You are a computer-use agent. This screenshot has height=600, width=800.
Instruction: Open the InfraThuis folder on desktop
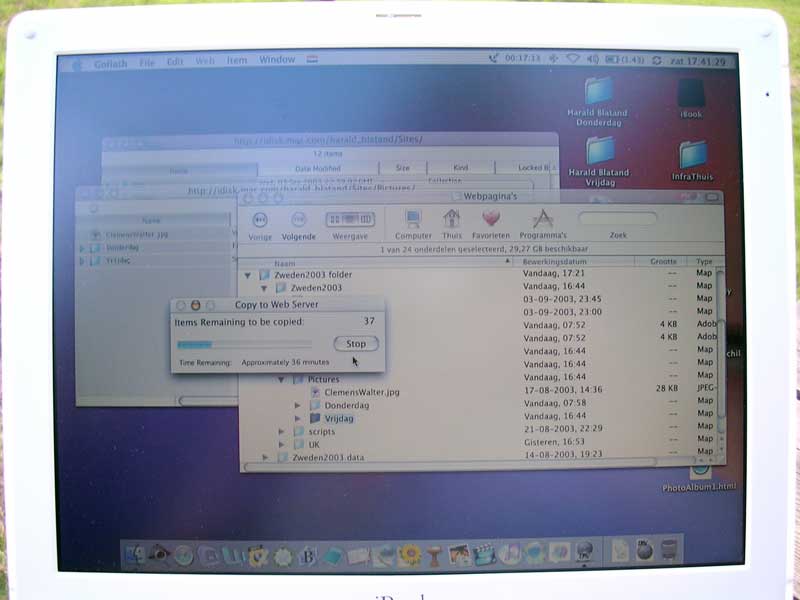[x=693, y=154]
